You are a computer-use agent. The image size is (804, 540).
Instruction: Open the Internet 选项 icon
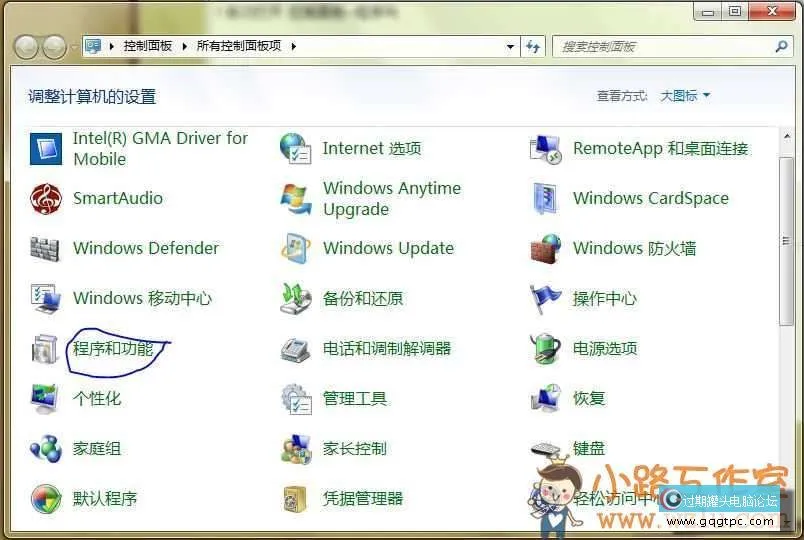pyautogui.click(x=295, y=149)
